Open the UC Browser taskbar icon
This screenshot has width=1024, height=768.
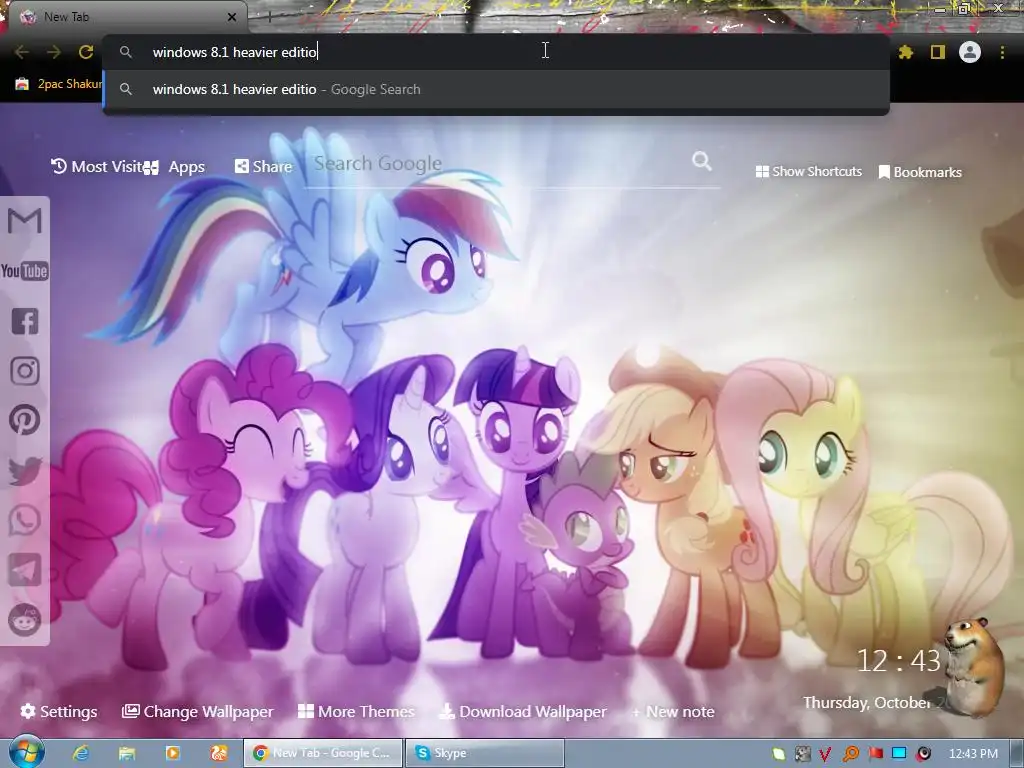219,753
